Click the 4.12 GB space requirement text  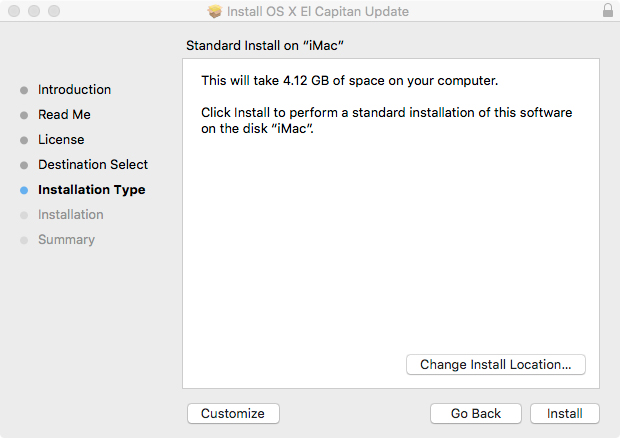pyautogui.click(x=349, y=80)
